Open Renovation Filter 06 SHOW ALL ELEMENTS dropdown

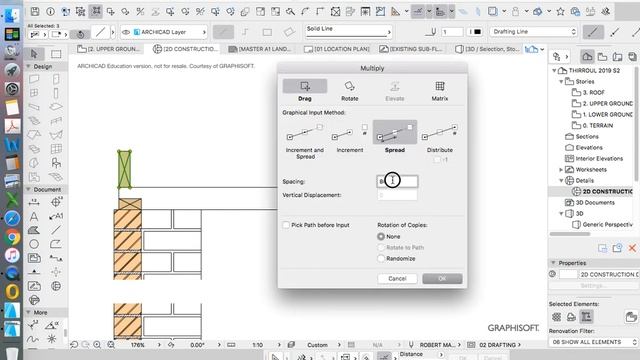(x=594, y=342)
